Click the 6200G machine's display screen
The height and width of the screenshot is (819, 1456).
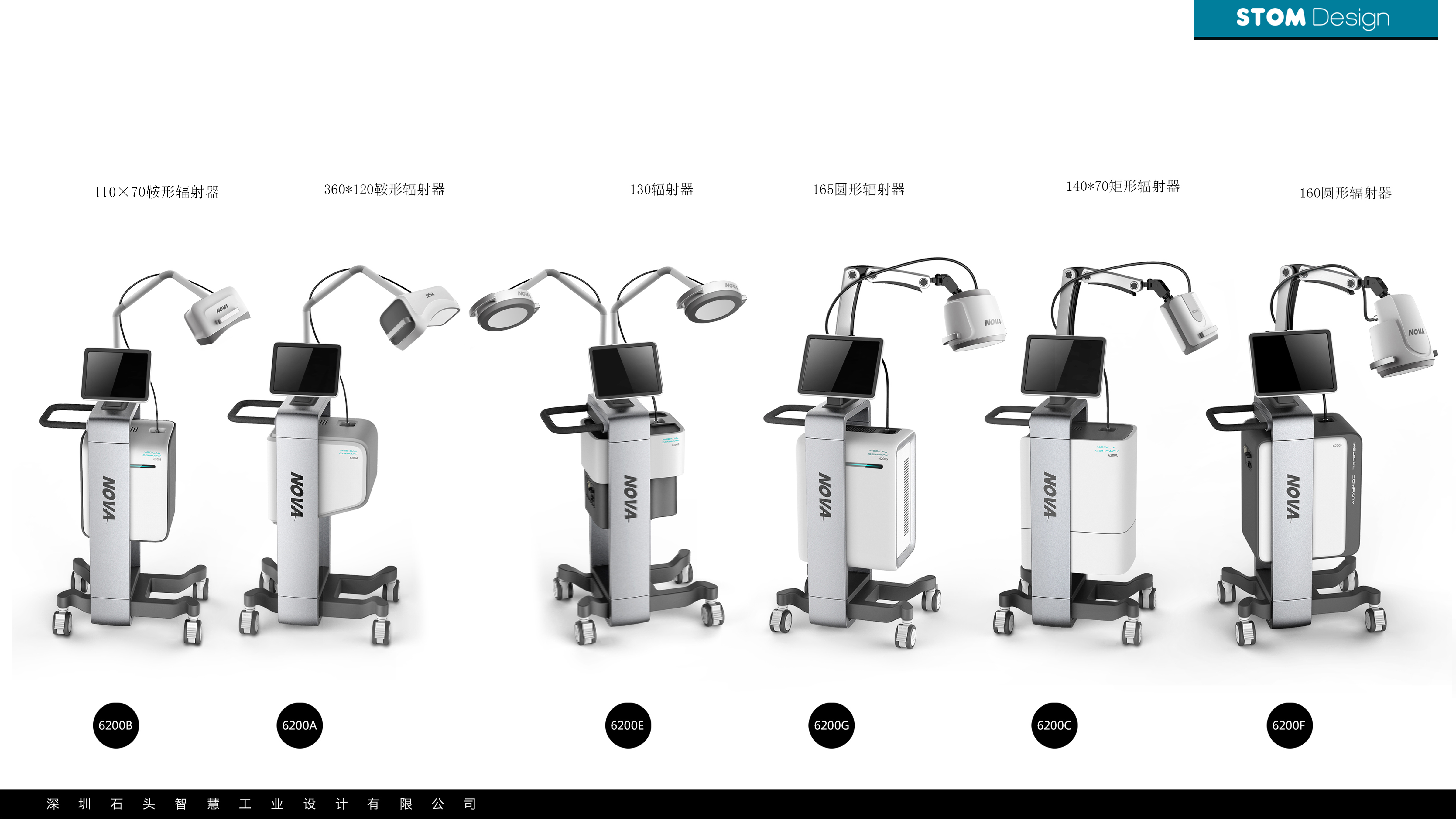(841, 367)
